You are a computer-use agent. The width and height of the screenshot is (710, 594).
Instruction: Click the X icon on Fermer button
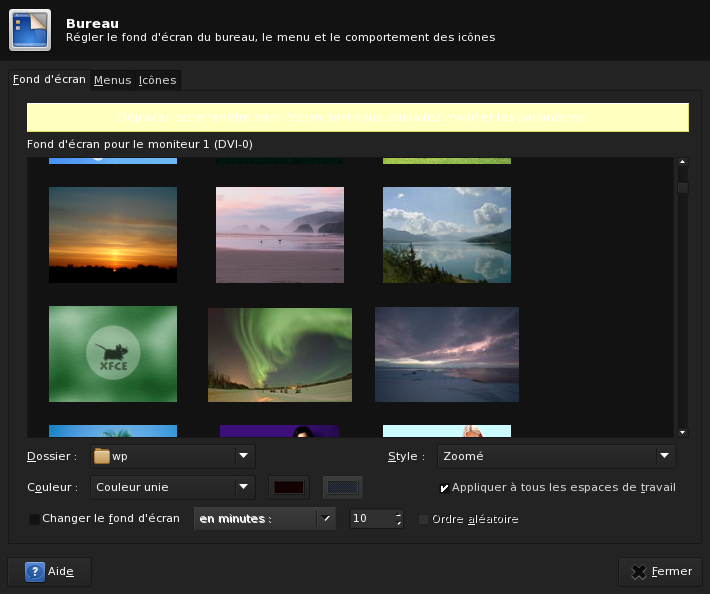[x=638, y=572]
